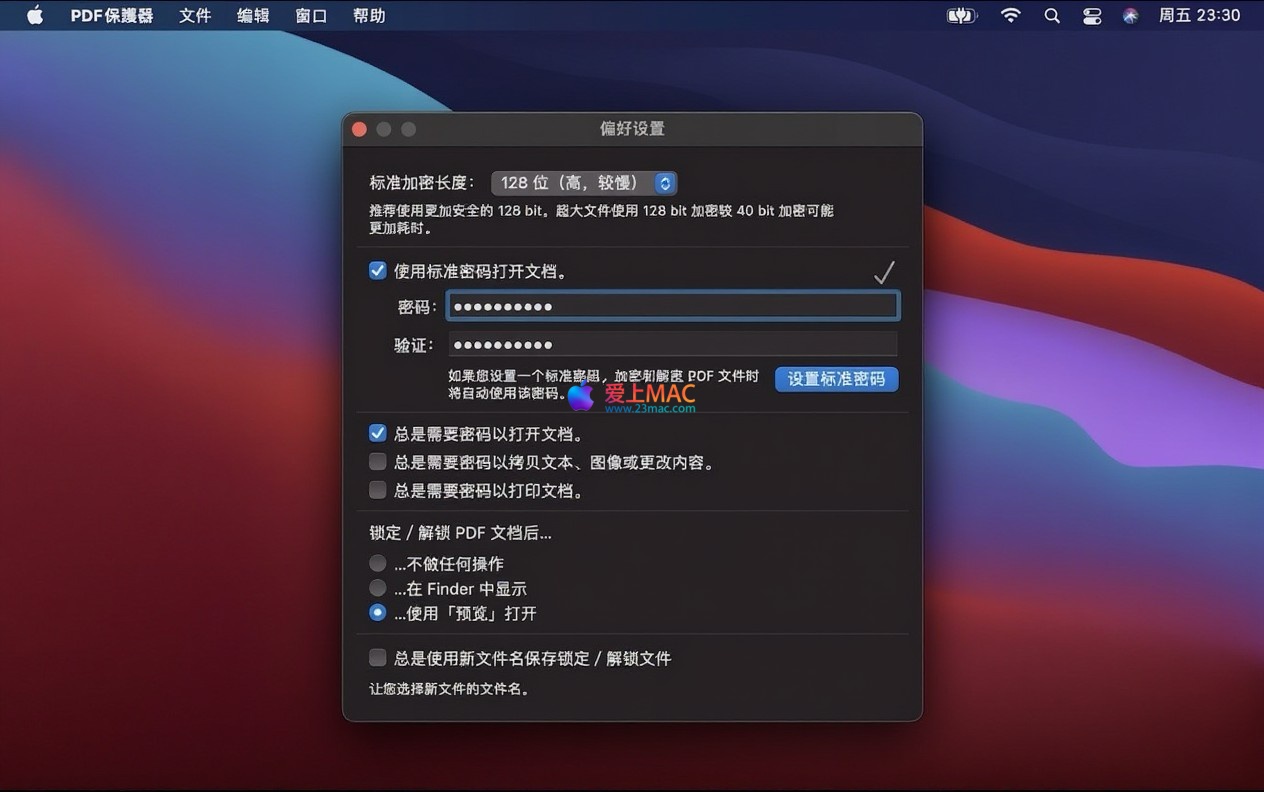Enable 总是需要密码以拷贝文本、图像或更改内容 checkbox

click(378, 462)
